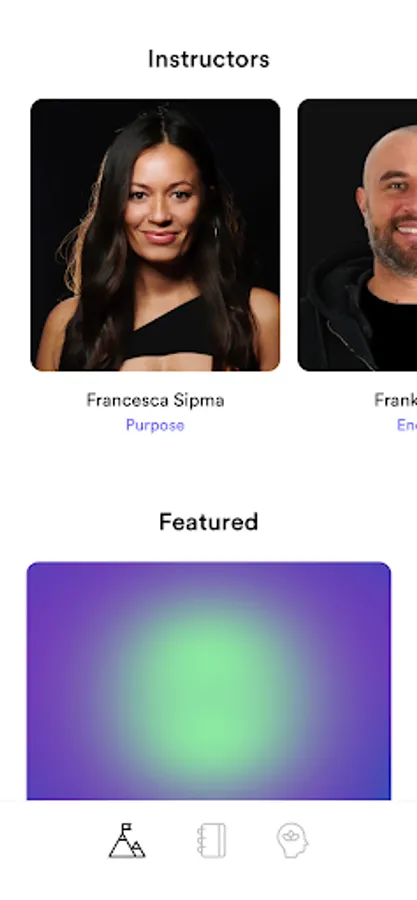417x900 pixels.
Task: Tap the spiral rings on notebook icon
Action: click(x=200, y=840)
